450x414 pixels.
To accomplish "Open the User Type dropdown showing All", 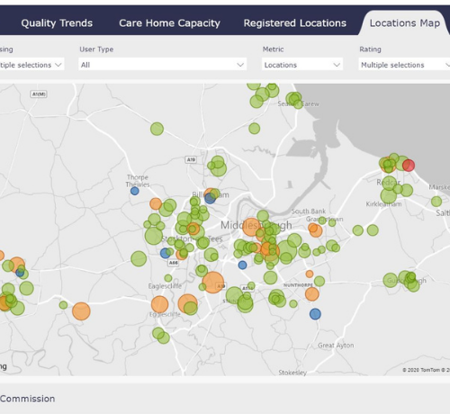I will pos(162,65).
